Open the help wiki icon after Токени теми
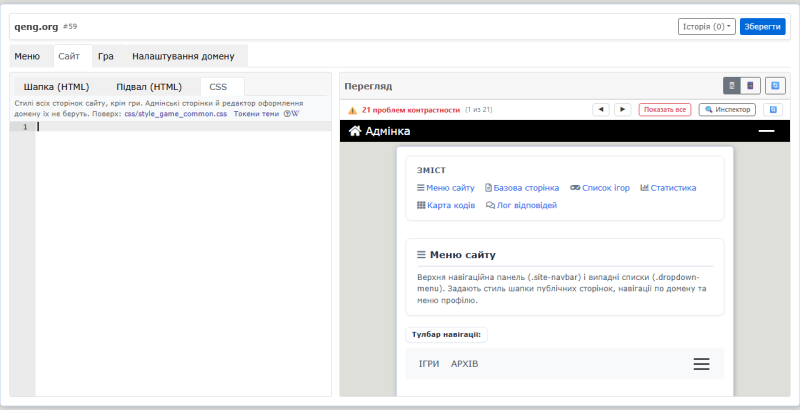Viewport: 800px width, 410px height. 291,114
